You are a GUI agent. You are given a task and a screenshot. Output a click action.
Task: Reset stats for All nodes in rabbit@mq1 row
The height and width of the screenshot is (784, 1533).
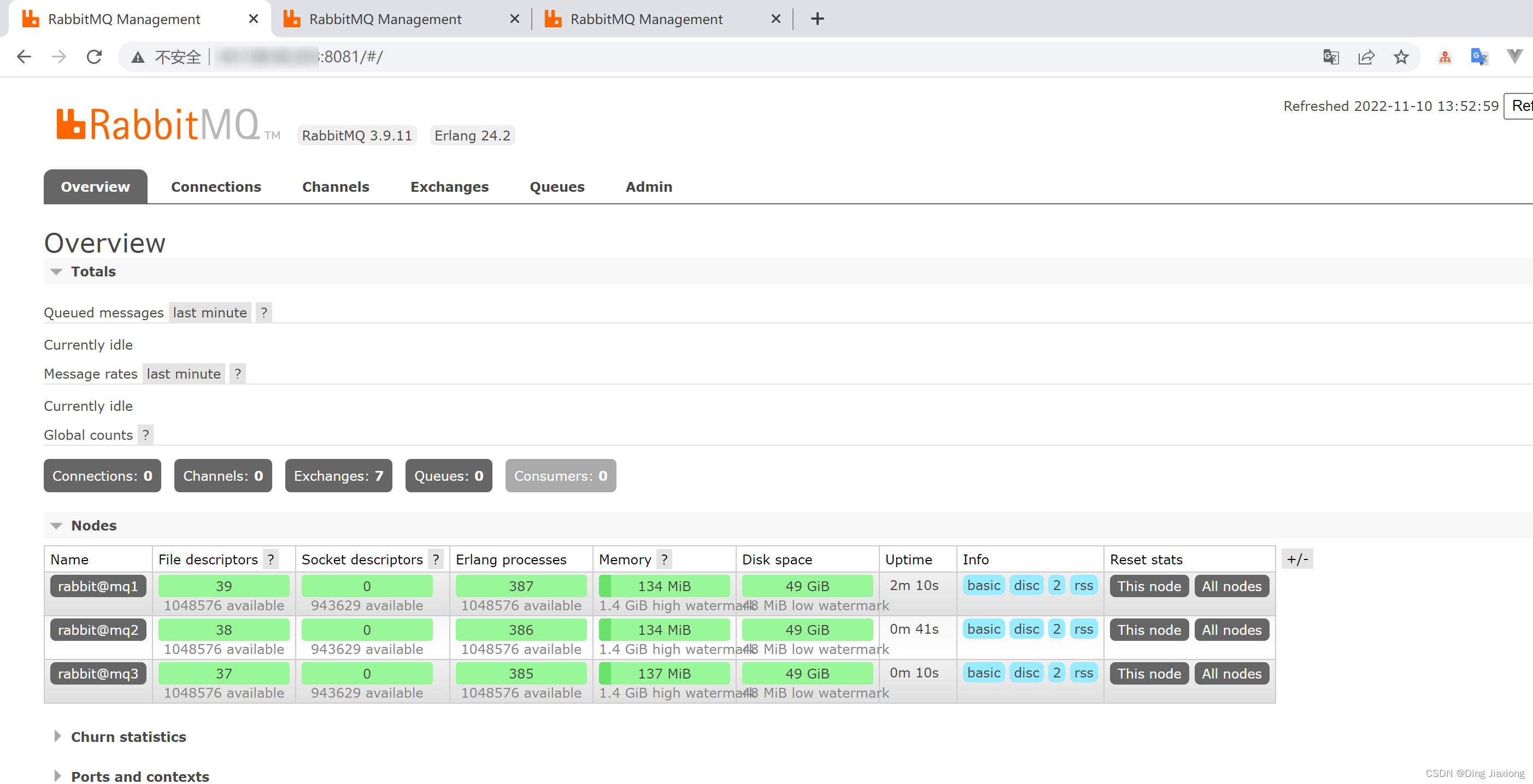tap(1232, 586)
